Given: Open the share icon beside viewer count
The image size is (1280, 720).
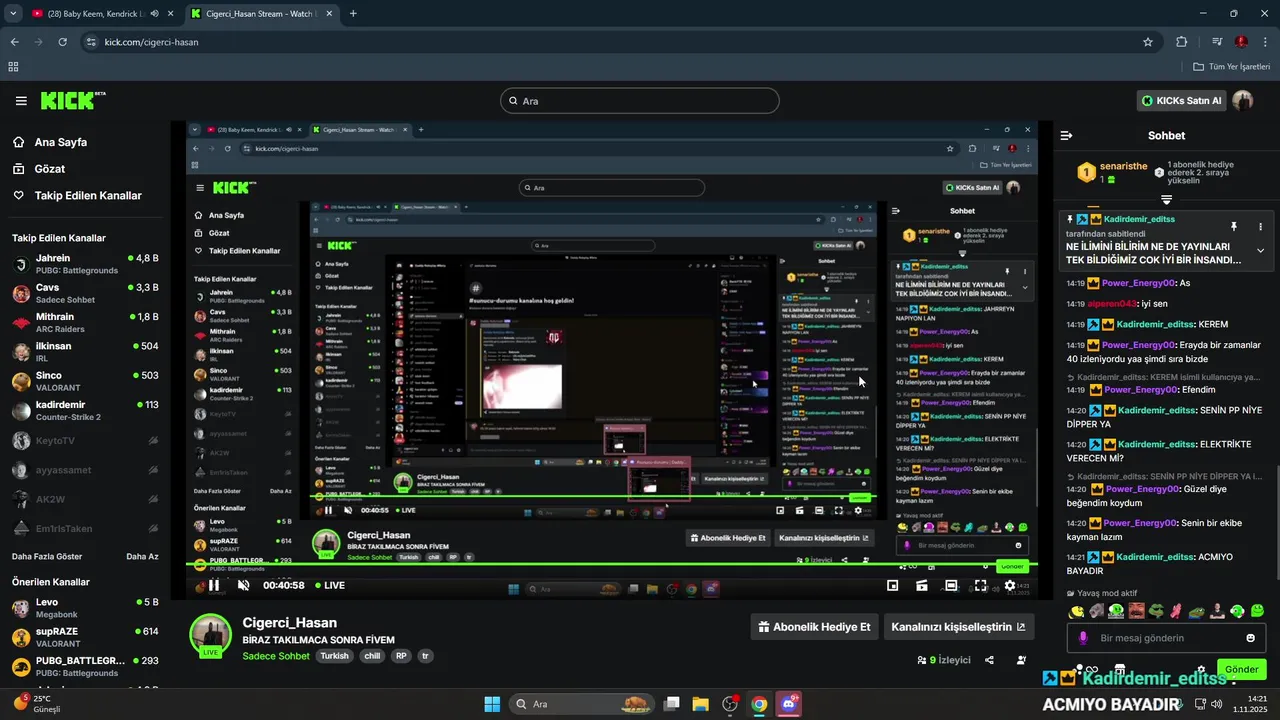Looking at the screenshot, I should 989,660.
